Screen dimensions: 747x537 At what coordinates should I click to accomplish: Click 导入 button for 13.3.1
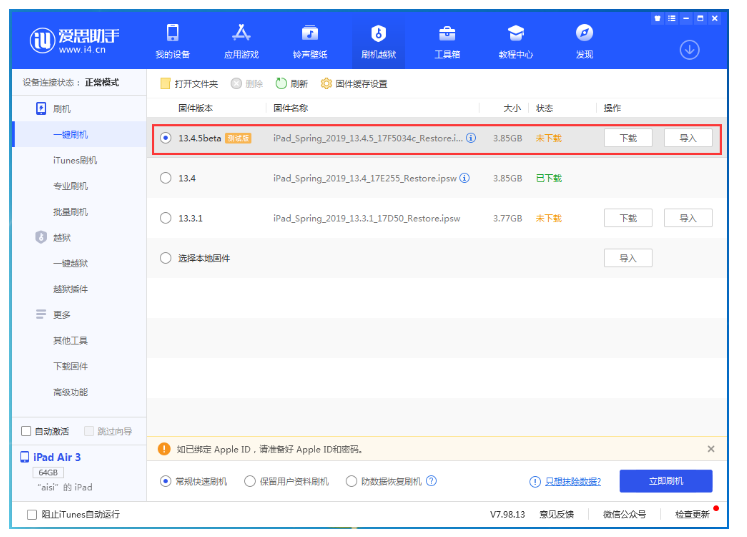(688, 218)
